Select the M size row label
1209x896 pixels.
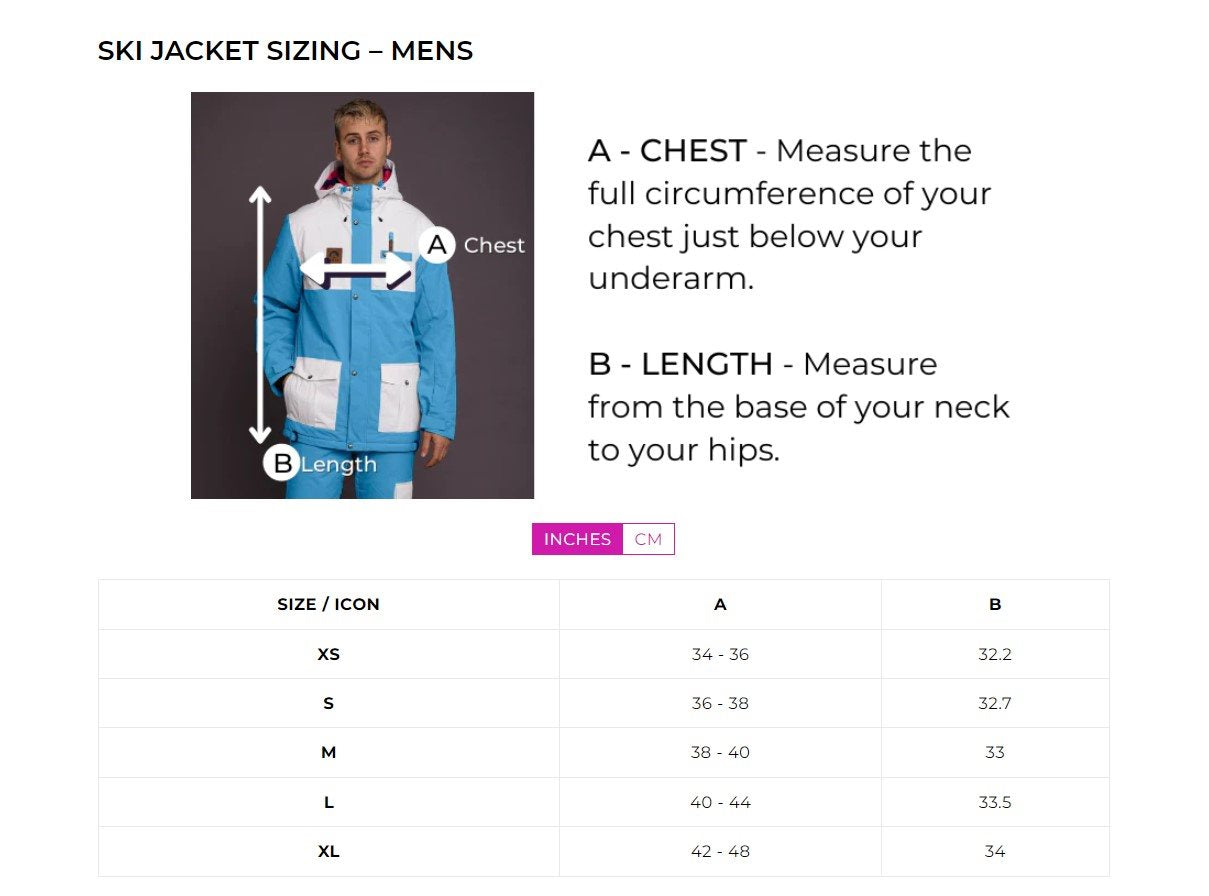point(328,752)
